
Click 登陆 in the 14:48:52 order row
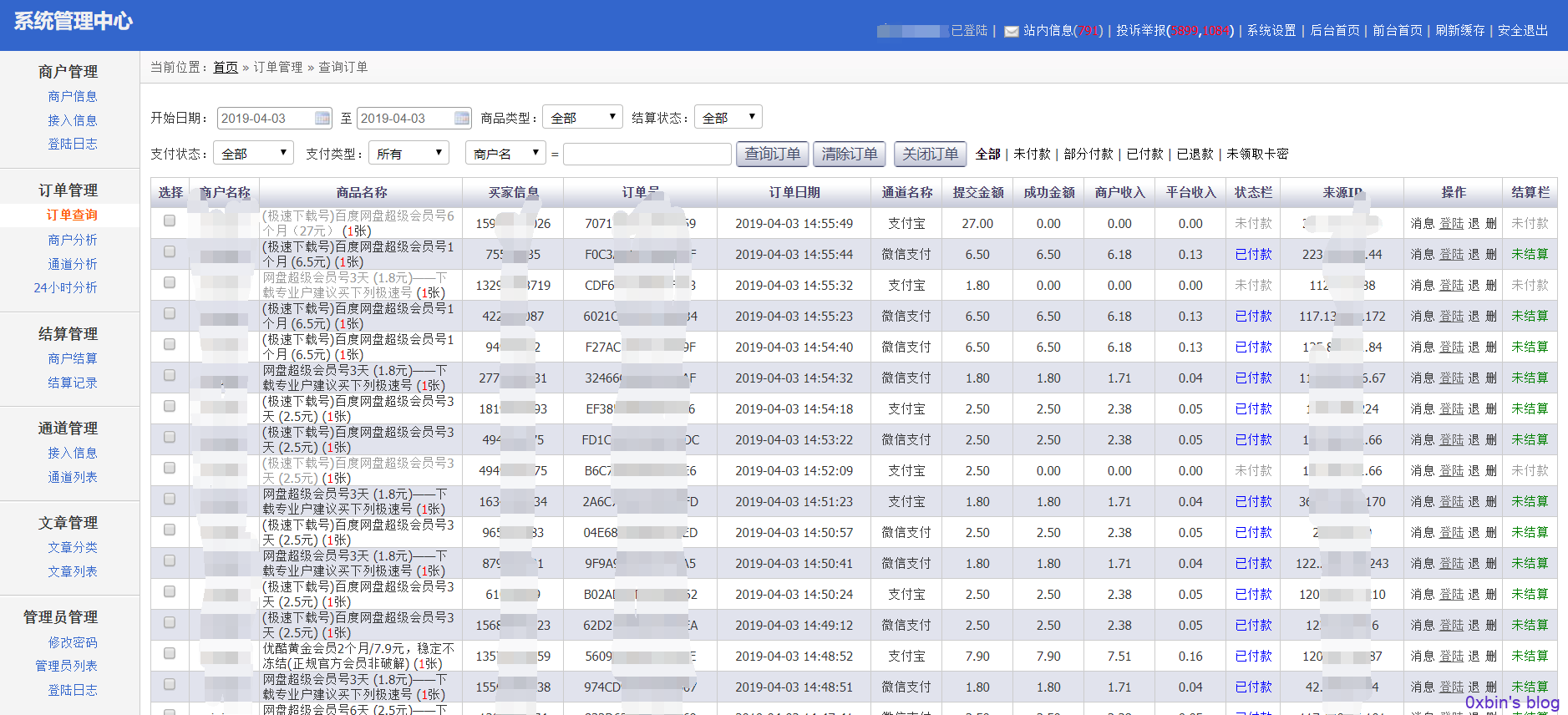click(1452, 656)
